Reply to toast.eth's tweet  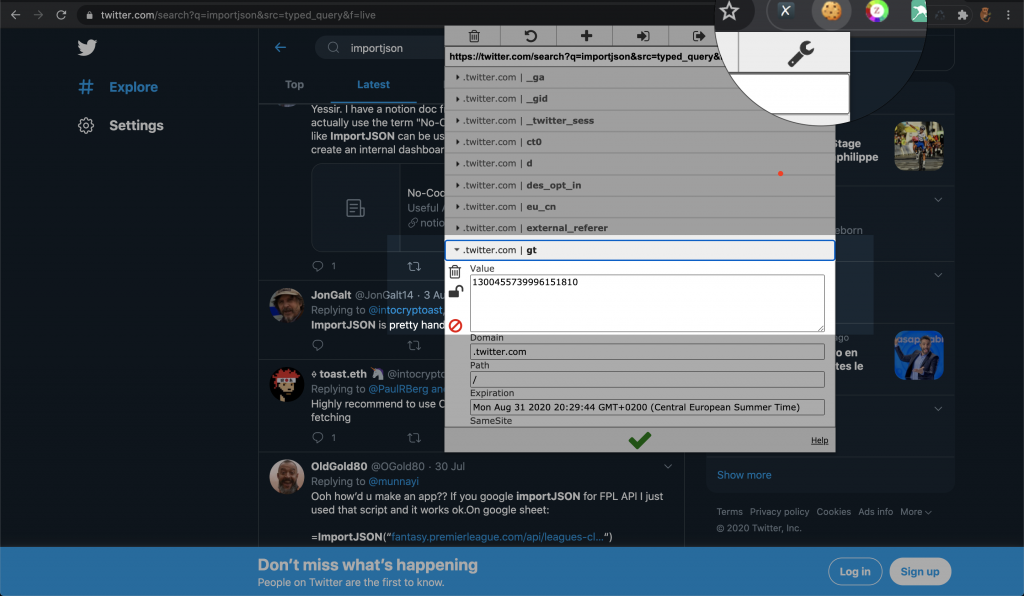pos(317,437)
